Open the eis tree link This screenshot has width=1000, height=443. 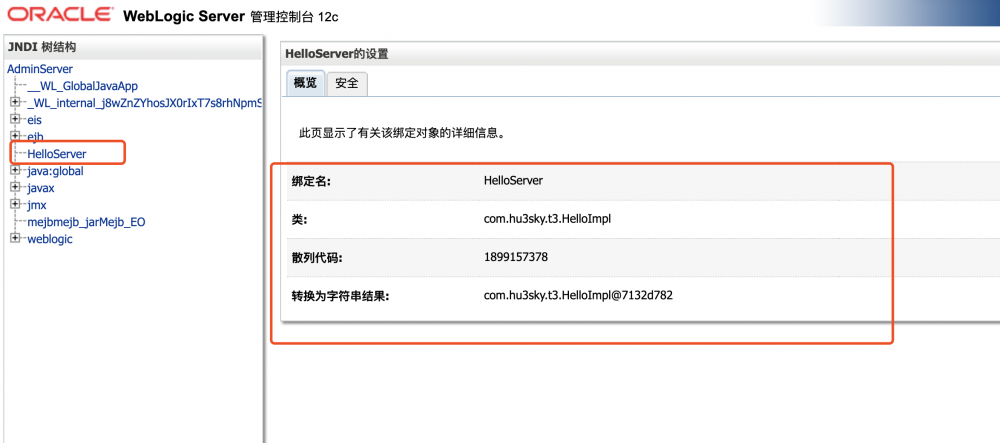pos(34,120)
